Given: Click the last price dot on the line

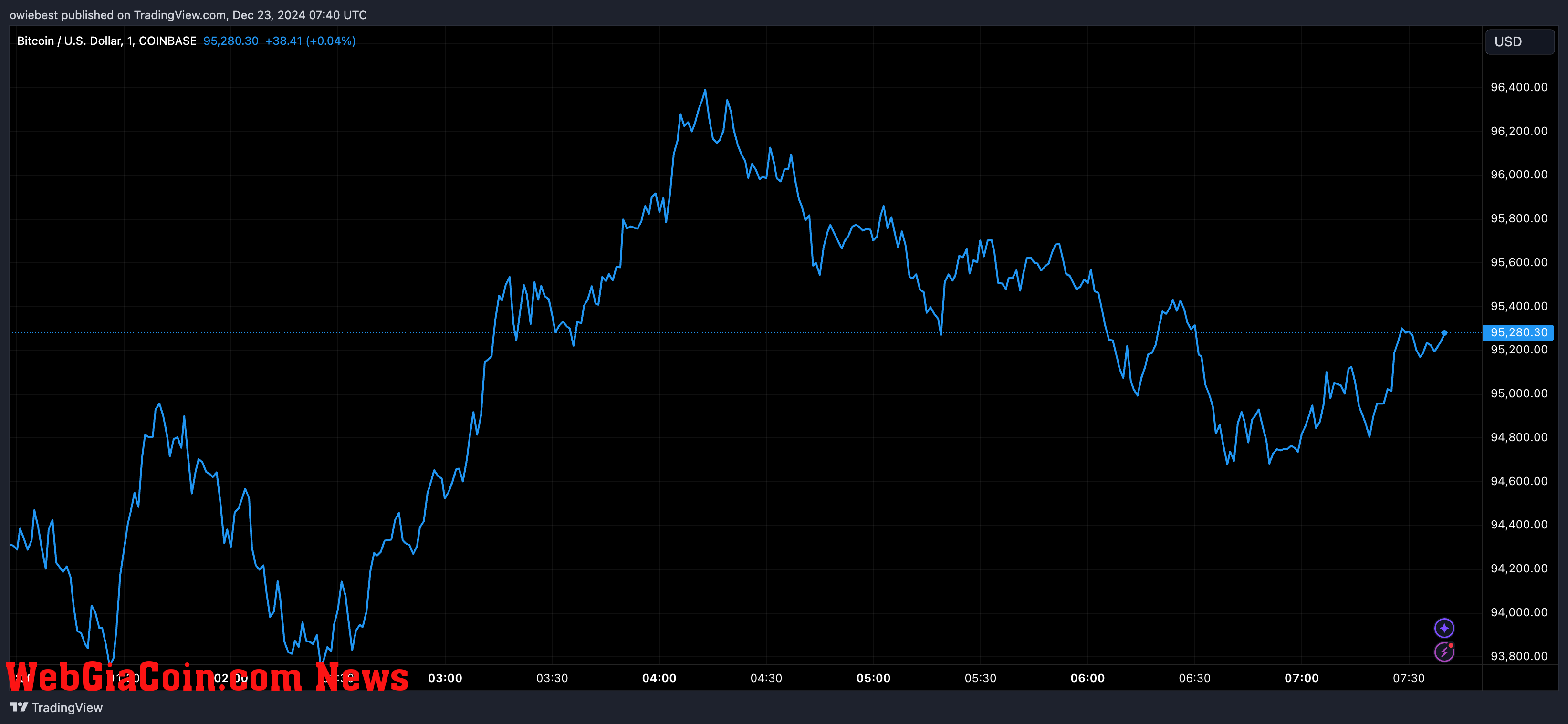Looking at the screenshot, I should click(1444, 333).
